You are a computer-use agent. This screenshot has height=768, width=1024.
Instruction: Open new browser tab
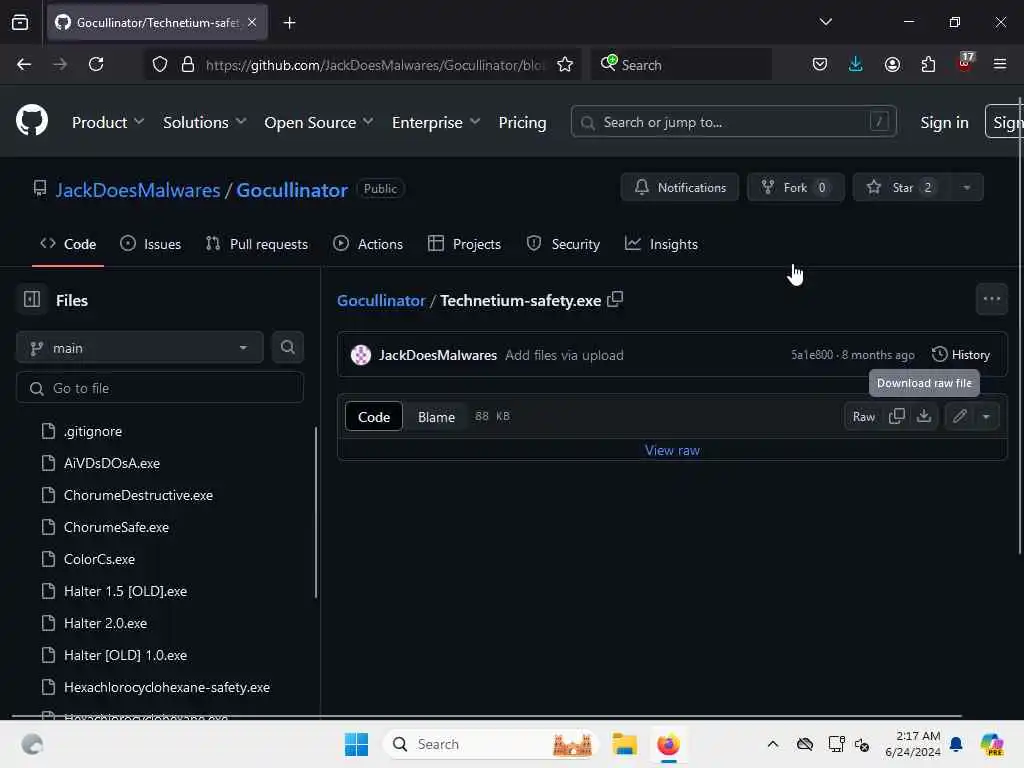point(289,23)
